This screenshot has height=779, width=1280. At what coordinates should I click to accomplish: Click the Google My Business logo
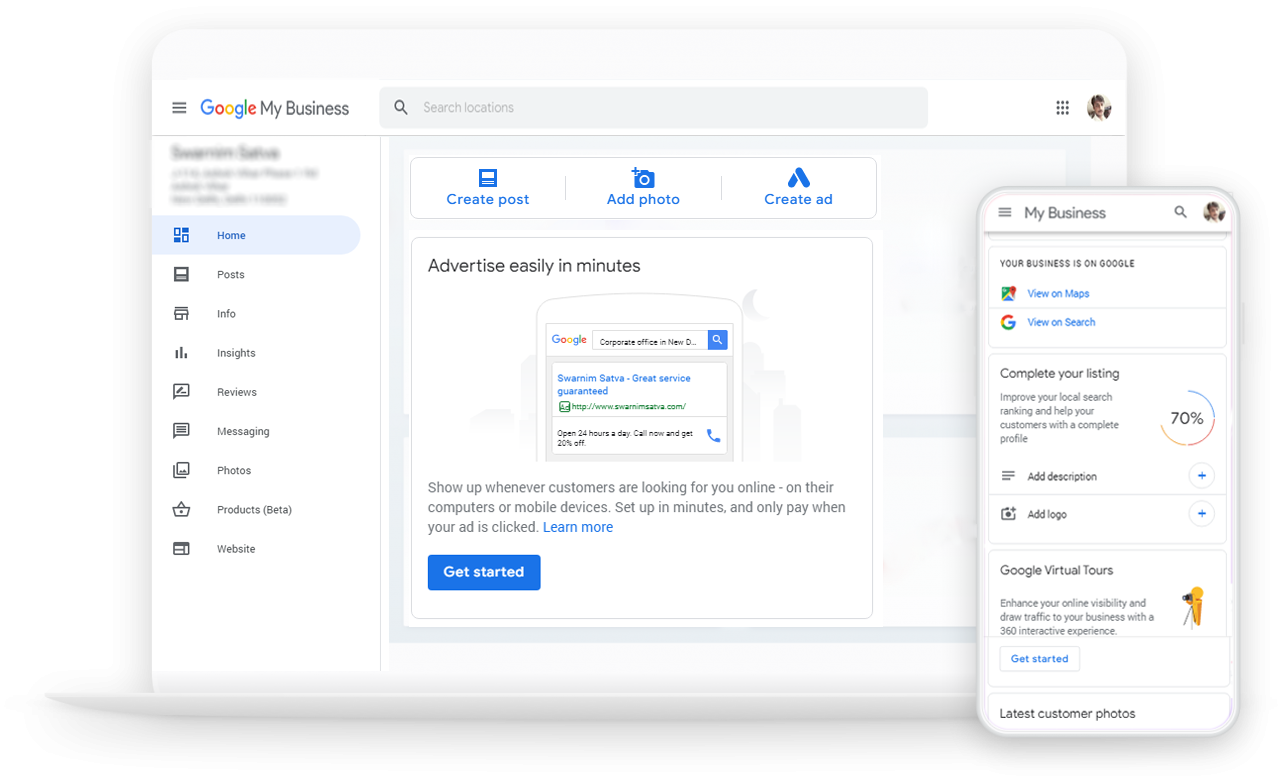(275, 108)
